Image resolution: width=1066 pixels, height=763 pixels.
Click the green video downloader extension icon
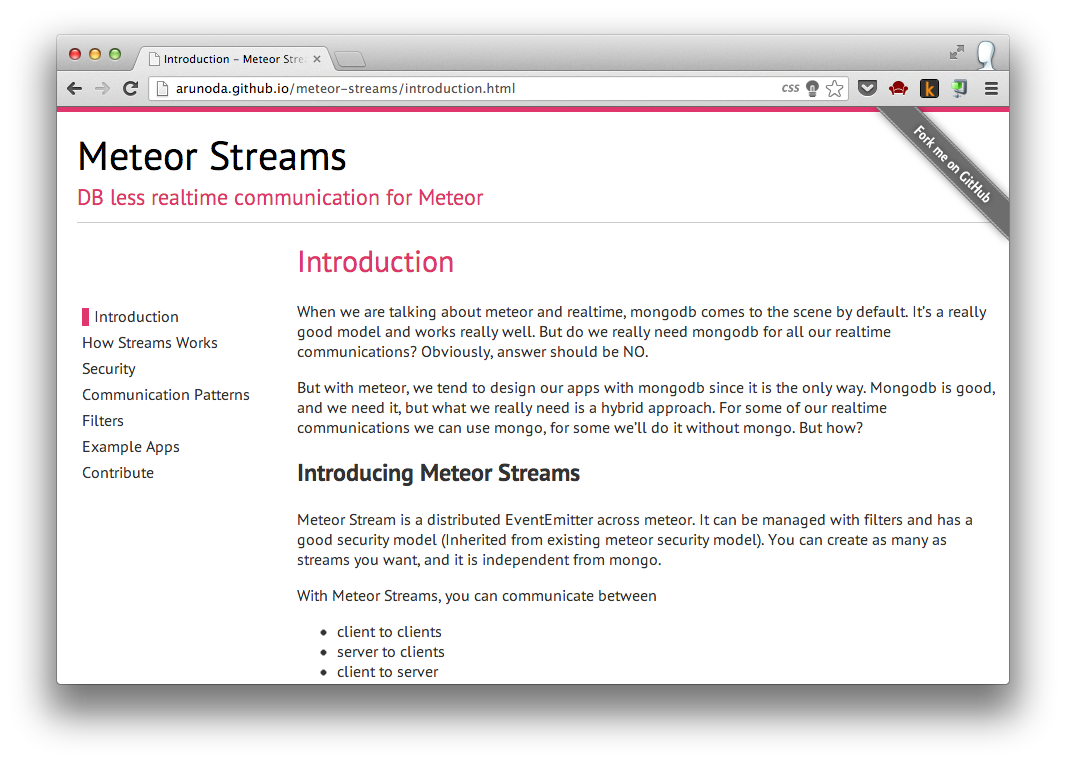pos(959,88)
